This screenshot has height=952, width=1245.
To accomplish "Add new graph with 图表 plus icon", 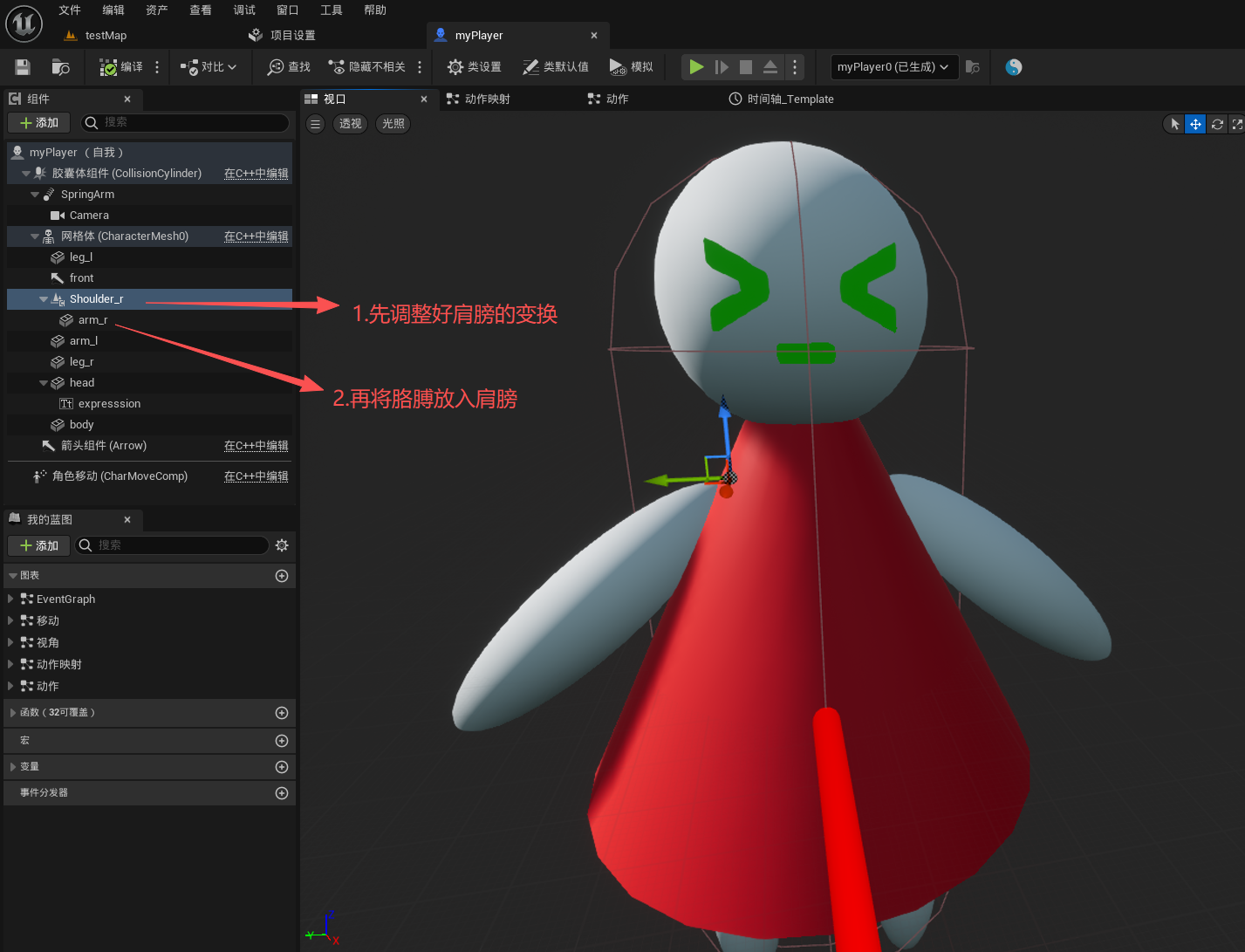I will 282,576.
